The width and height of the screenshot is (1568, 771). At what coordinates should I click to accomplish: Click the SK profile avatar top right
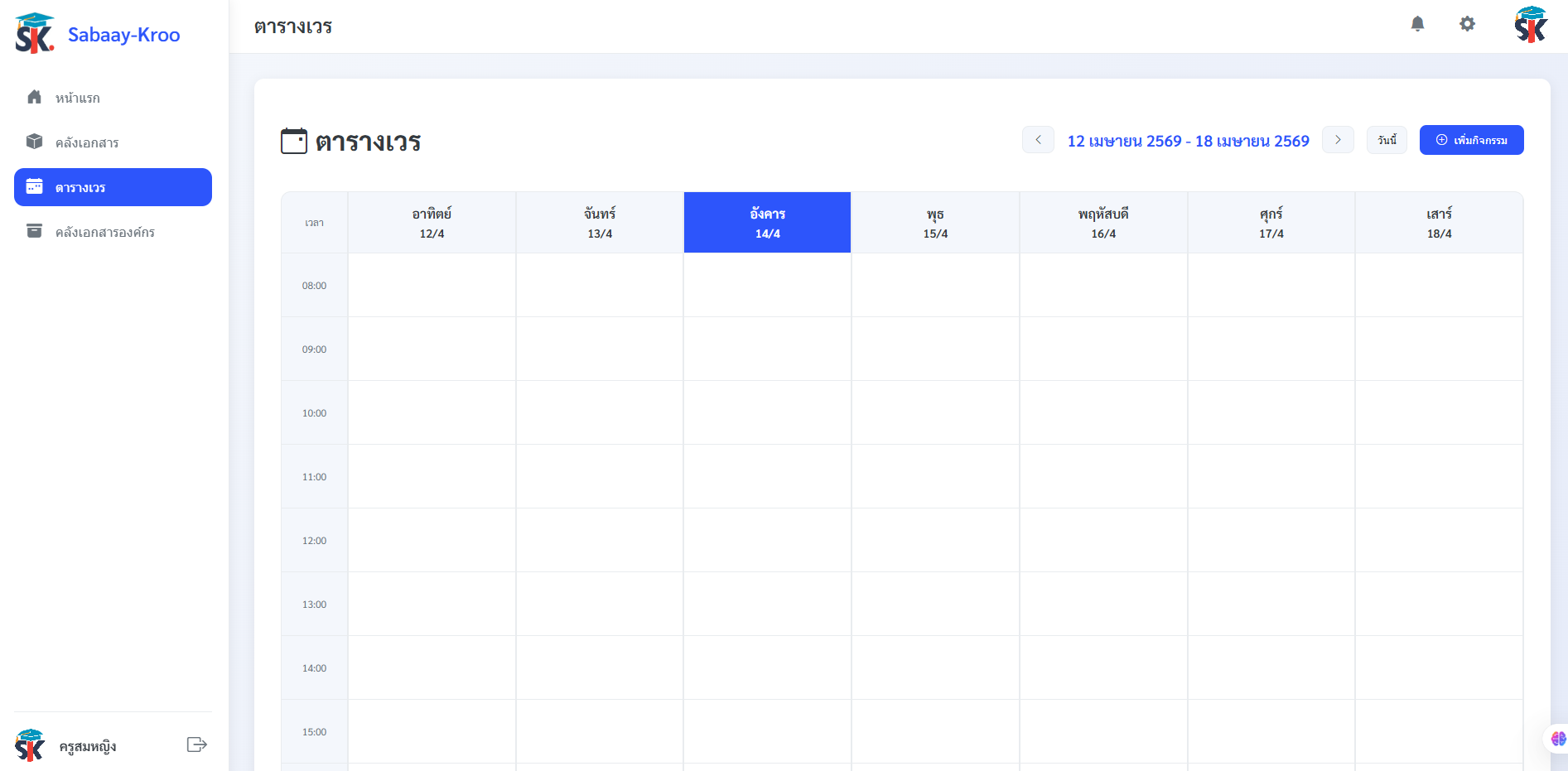coord(1532,25)
